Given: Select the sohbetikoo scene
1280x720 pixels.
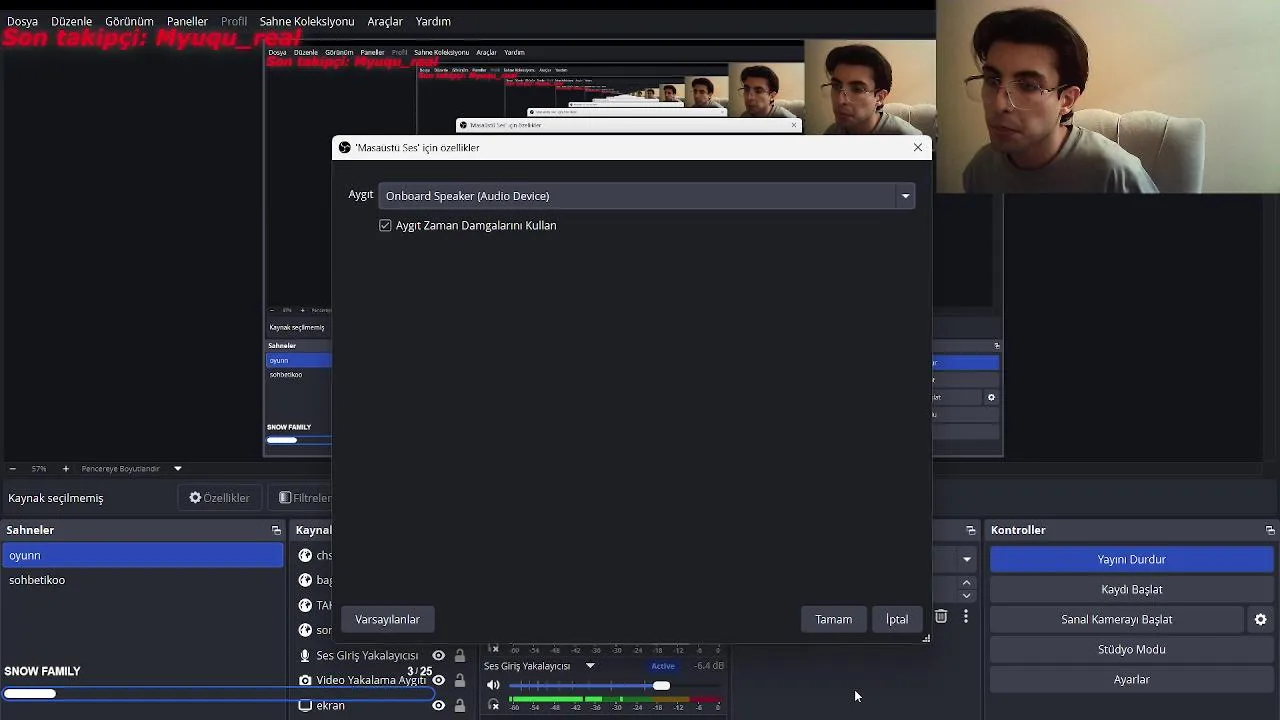Looking at the screenshot, I should tap(143, 580).
